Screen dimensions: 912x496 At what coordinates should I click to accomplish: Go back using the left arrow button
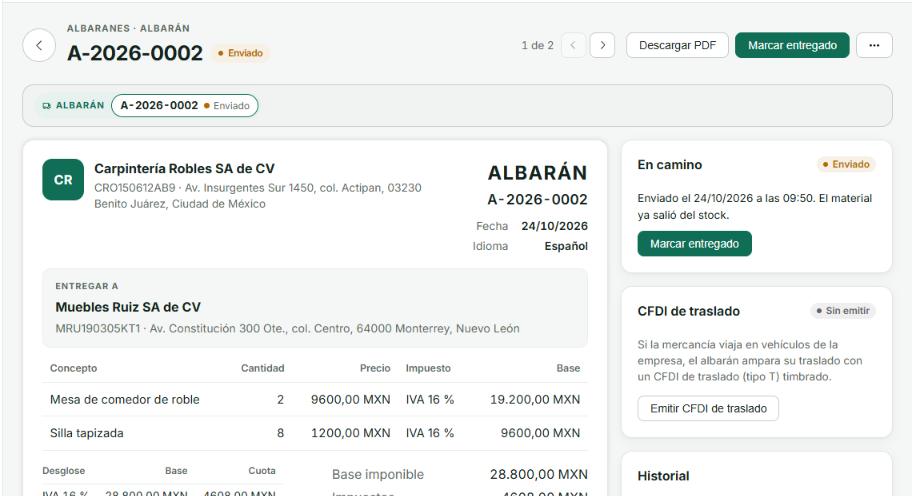coord(39,45)
